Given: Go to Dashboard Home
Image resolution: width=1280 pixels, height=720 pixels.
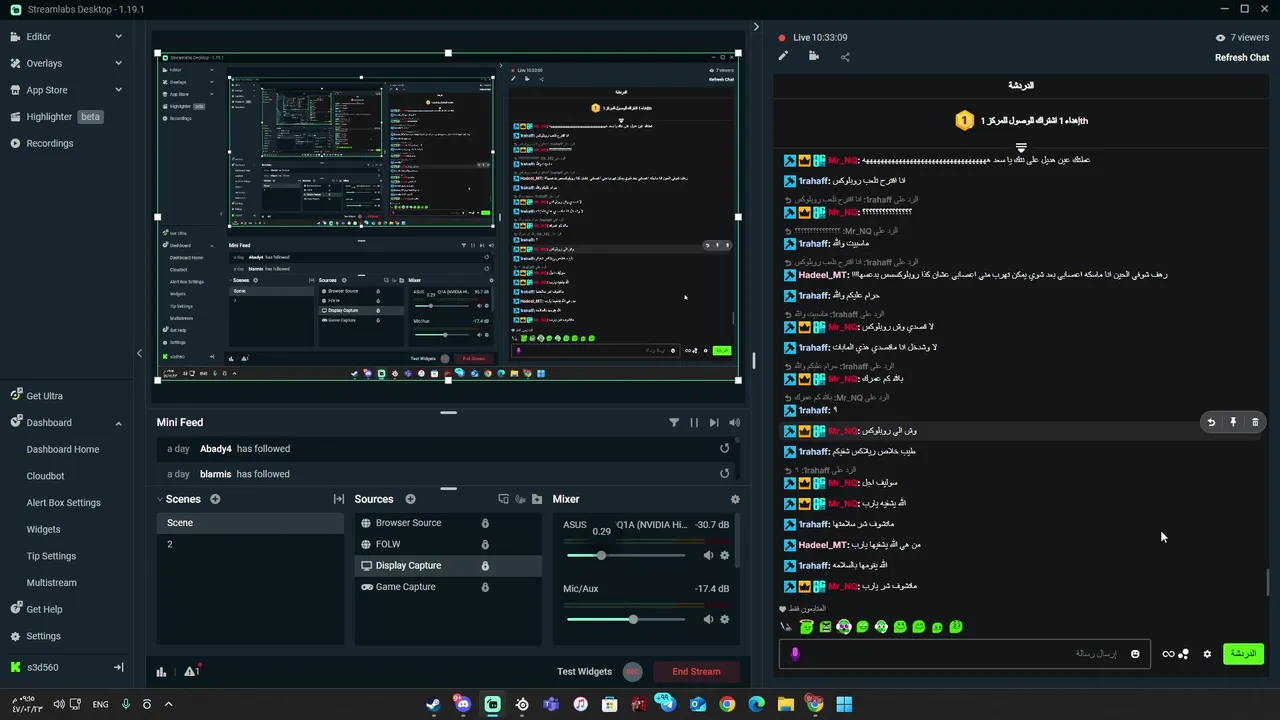Looking at the screenshot, I should [63, 449].
